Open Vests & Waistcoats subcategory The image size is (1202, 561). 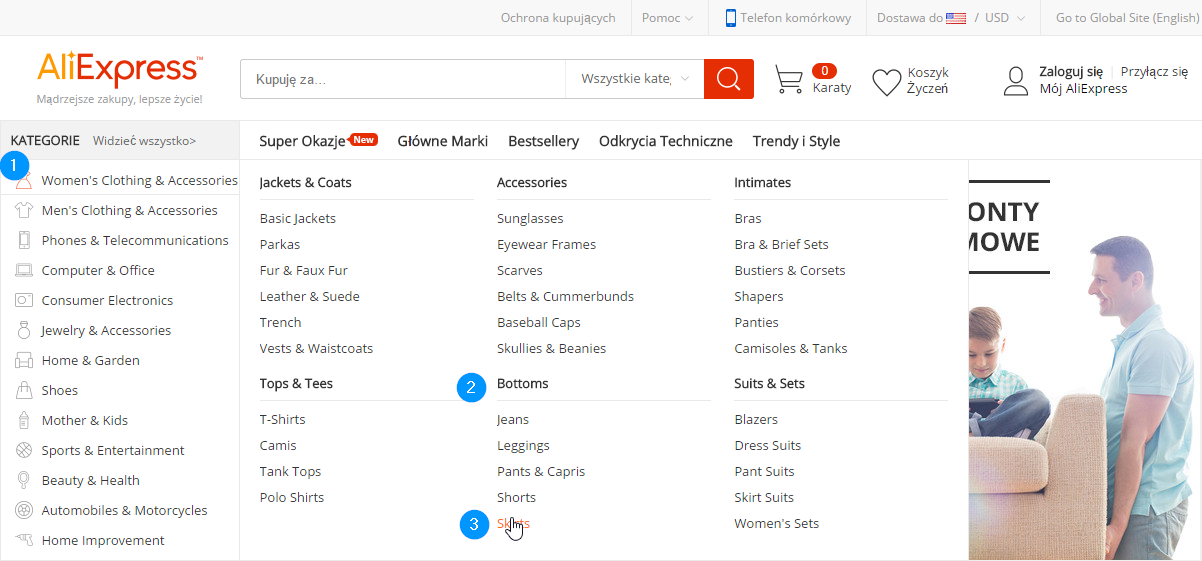point(316,348)
